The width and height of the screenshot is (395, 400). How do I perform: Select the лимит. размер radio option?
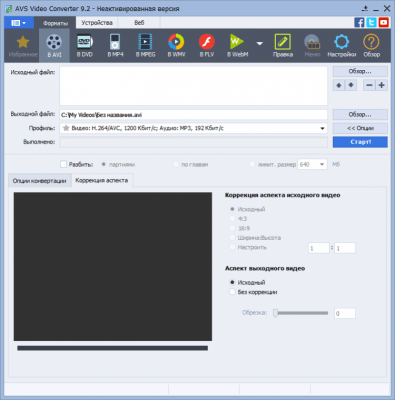(x=252, y=164)
